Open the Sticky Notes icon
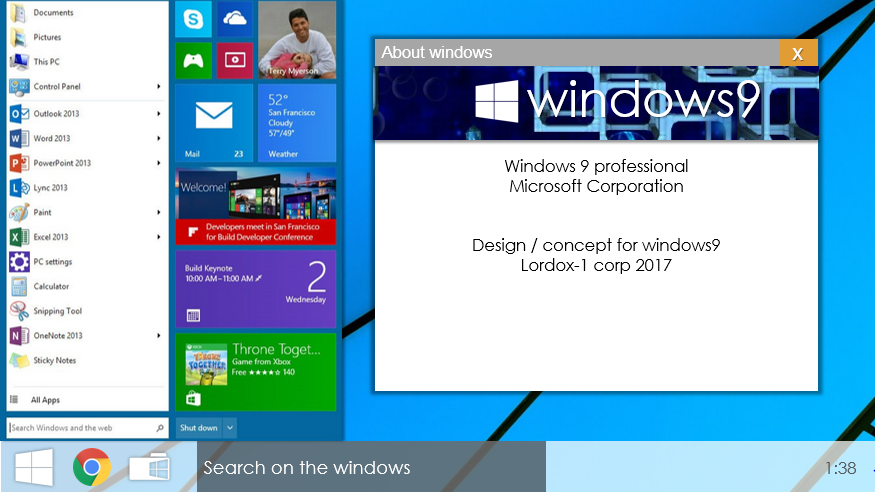 [19, 361]
